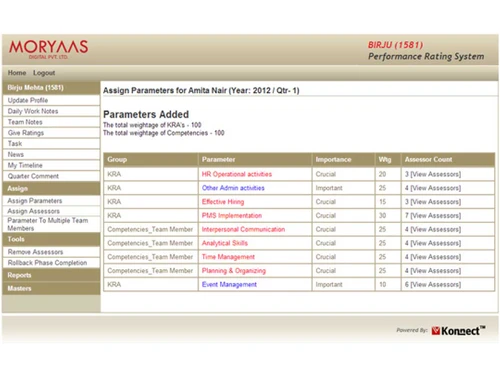This screenshot has height=375, width=500.
Task: View Assessors for Event Management
Action: point(436,285)
